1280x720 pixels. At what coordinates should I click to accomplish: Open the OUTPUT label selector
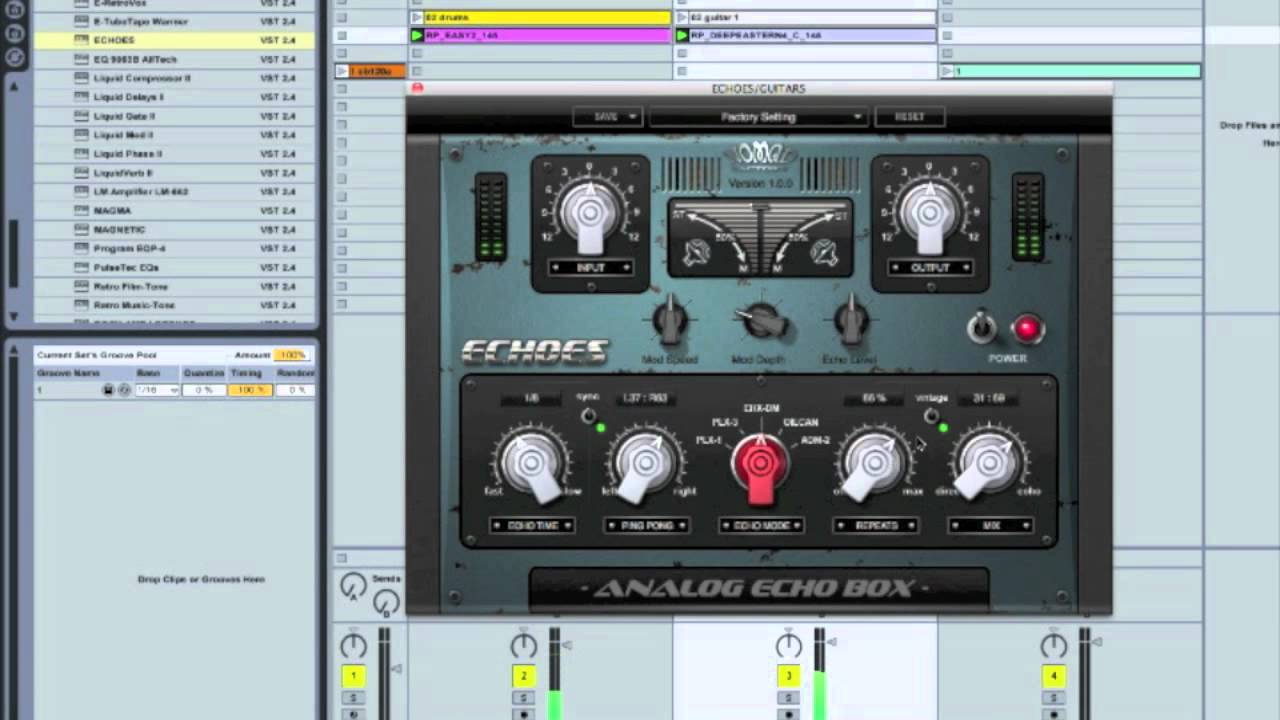[x=930, y=268]
